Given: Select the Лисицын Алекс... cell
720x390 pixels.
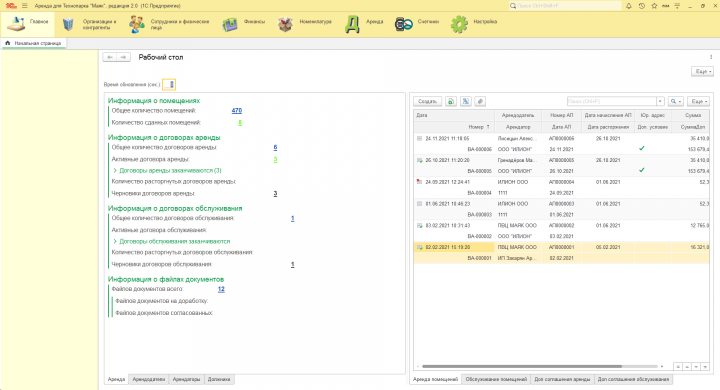Looking at the screenshot, I should 518,138.
